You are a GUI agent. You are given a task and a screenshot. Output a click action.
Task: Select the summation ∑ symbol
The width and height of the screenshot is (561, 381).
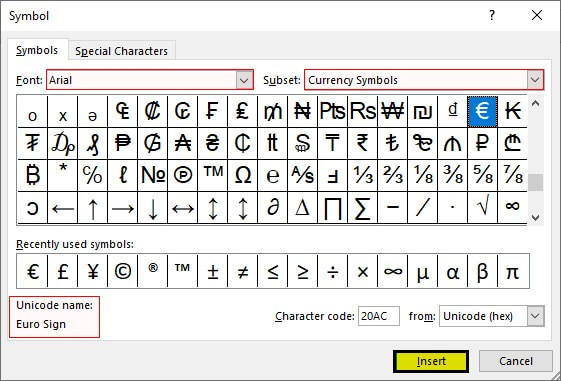click(x=362, y=208)
